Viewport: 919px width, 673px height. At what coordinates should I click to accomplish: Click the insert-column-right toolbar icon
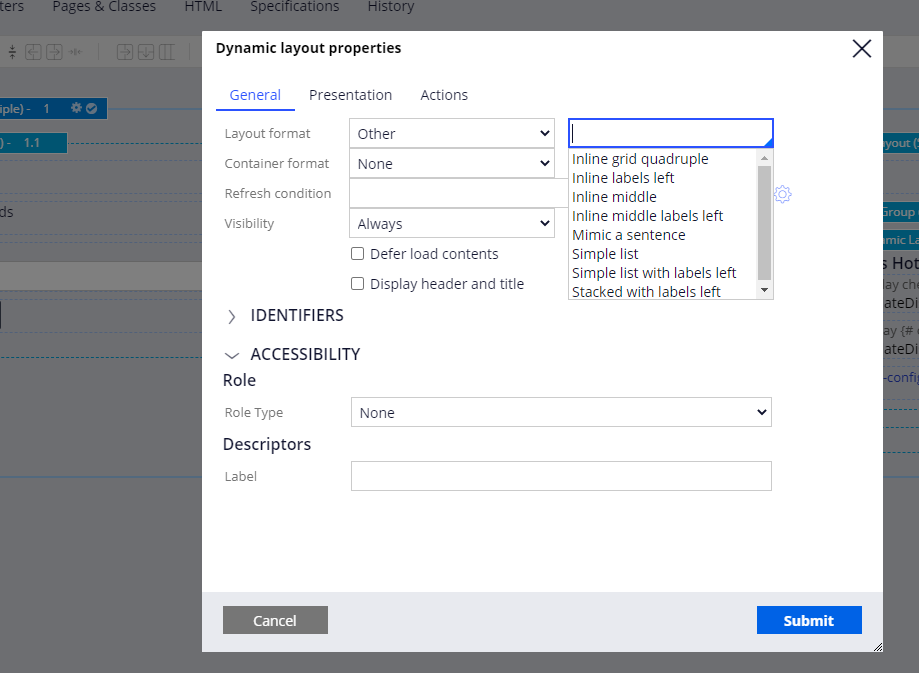[53, 53]
